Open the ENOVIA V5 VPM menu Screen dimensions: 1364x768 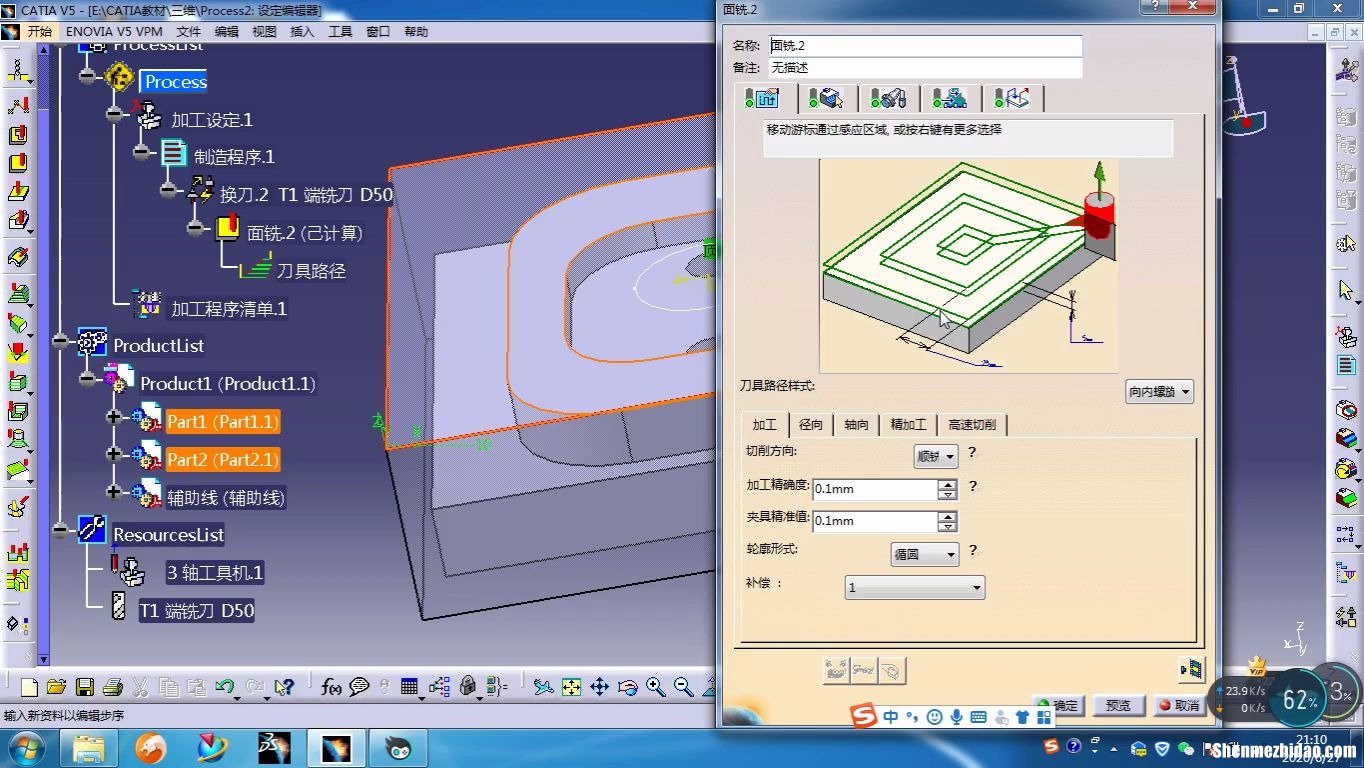[114, 31]
